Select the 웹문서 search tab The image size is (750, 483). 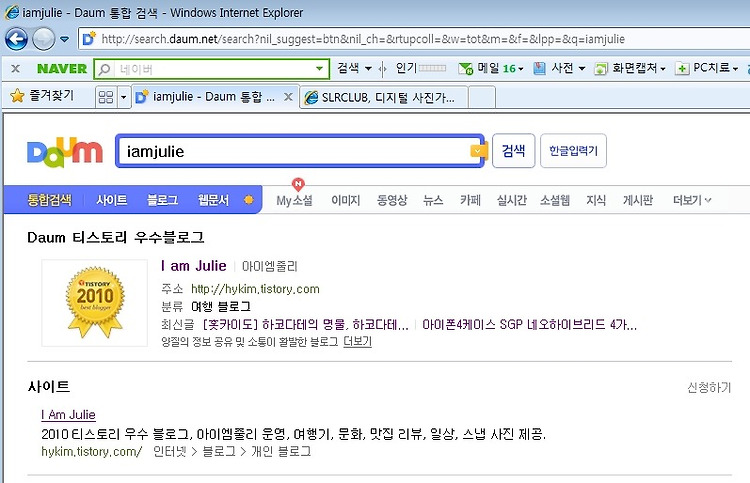pos(213,200)
